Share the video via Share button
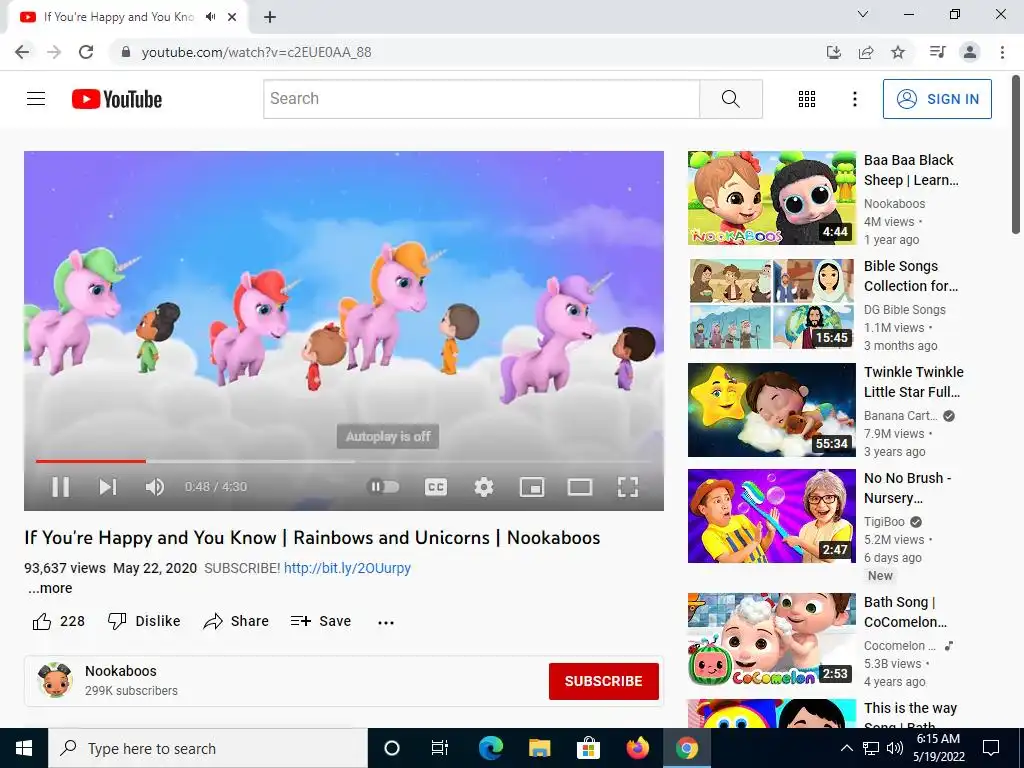This screenshot has height=768, width=1024. [x=236, y=621]
